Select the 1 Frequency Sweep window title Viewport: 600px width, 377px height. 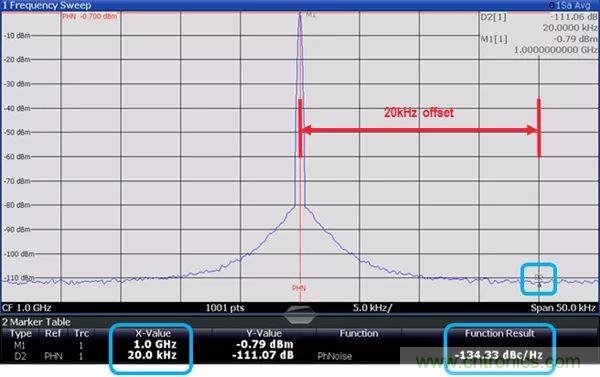point(47,5)
